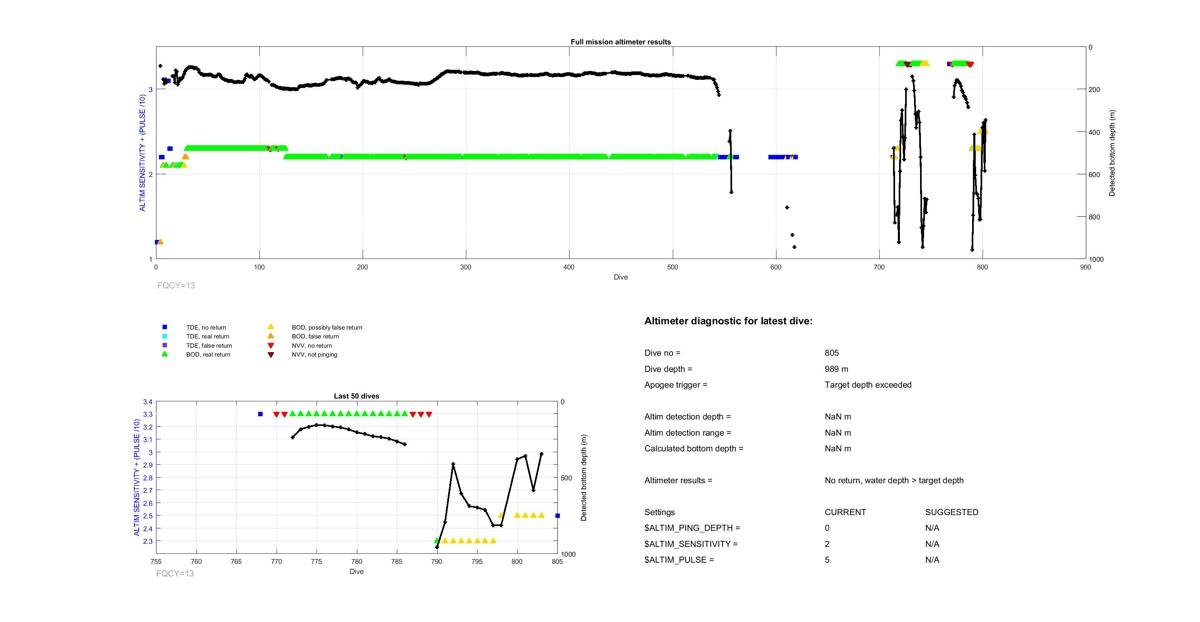Screen dimensions: 1200x622
Task: Select the 'Altim detection range =' label
Action: click(688, 433)
